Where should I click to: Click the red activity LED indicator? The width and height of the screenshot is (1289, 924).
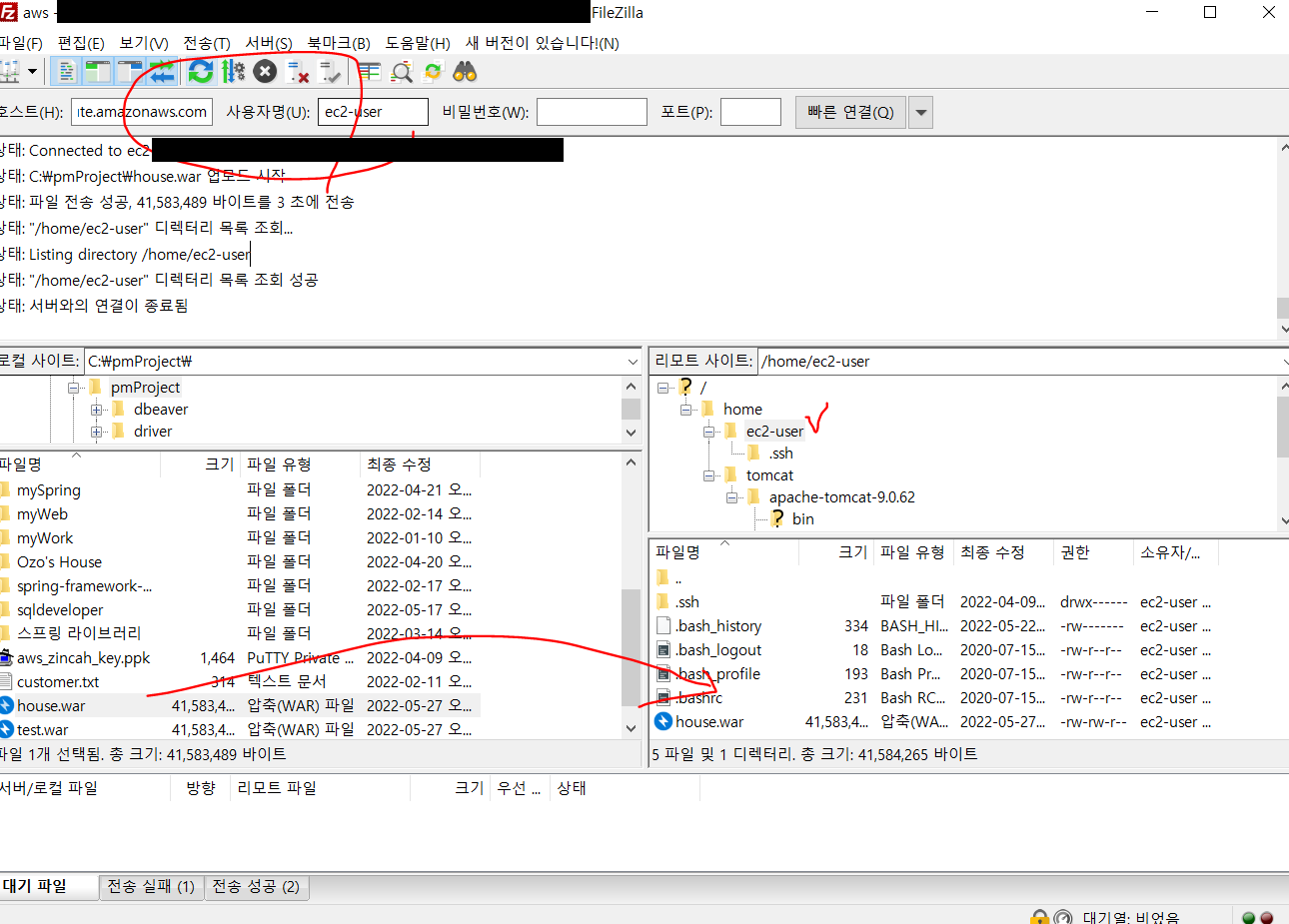[1267, 918]
